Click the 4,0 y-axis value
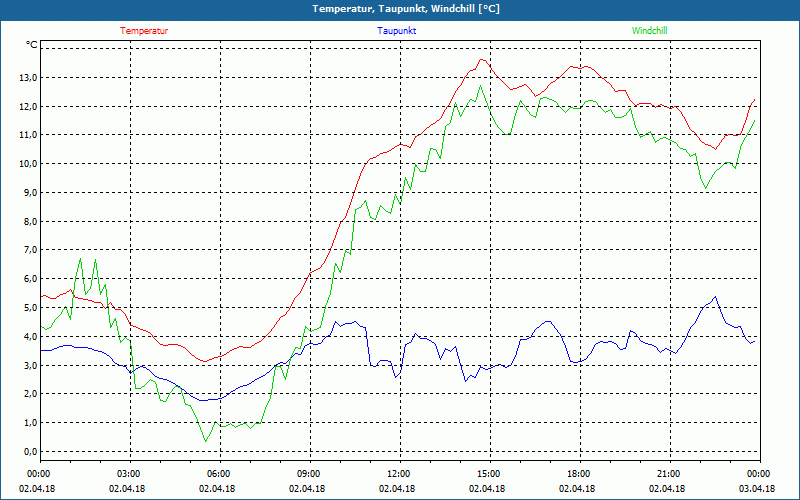Viewport: 800px width, 500px height. [30, 337]
